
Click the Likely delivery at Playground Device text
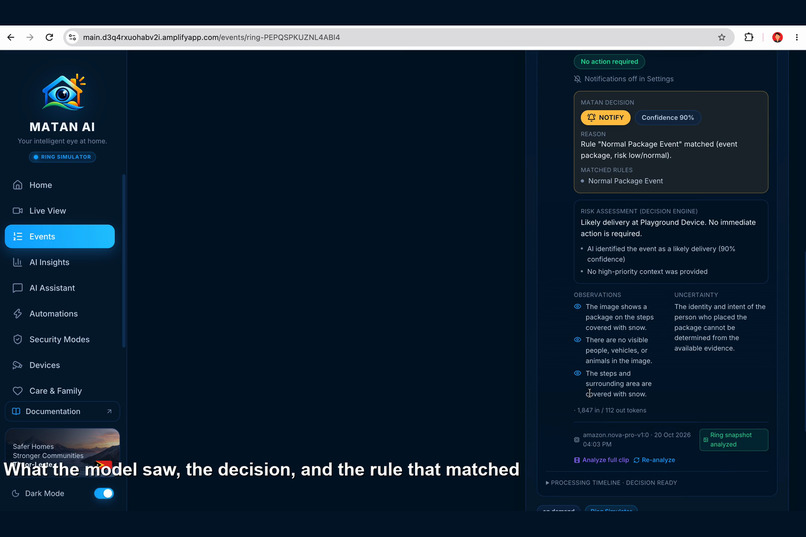click(668, 228)
